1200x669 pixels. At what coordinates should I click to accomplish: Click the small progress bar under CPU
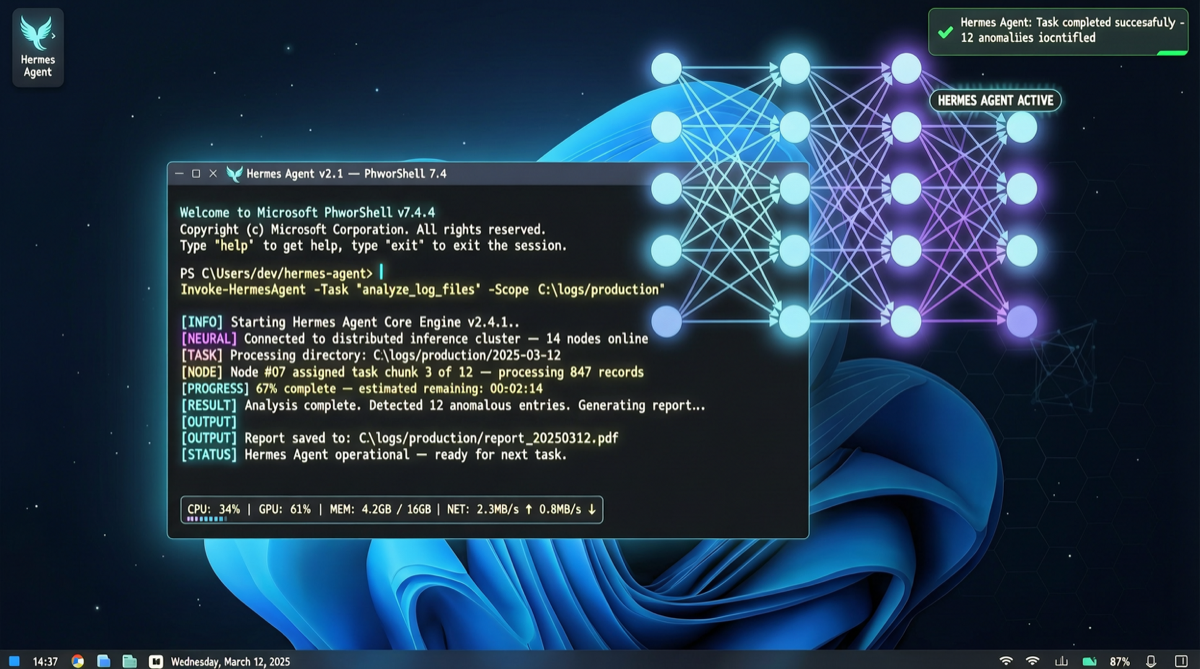(207, 519)
